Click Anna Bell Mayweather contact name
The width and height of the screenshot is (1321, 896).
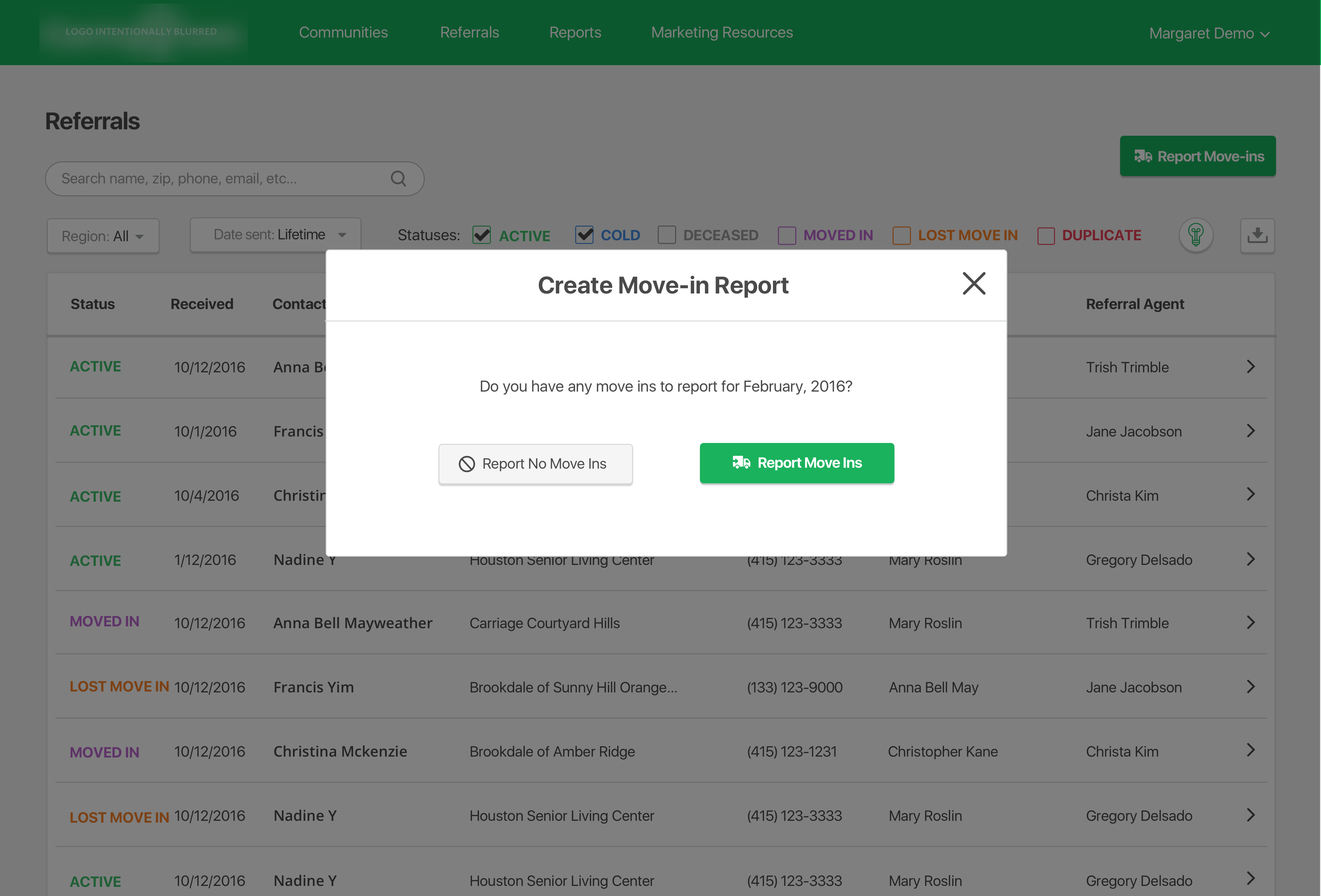[x=352, y=623]
